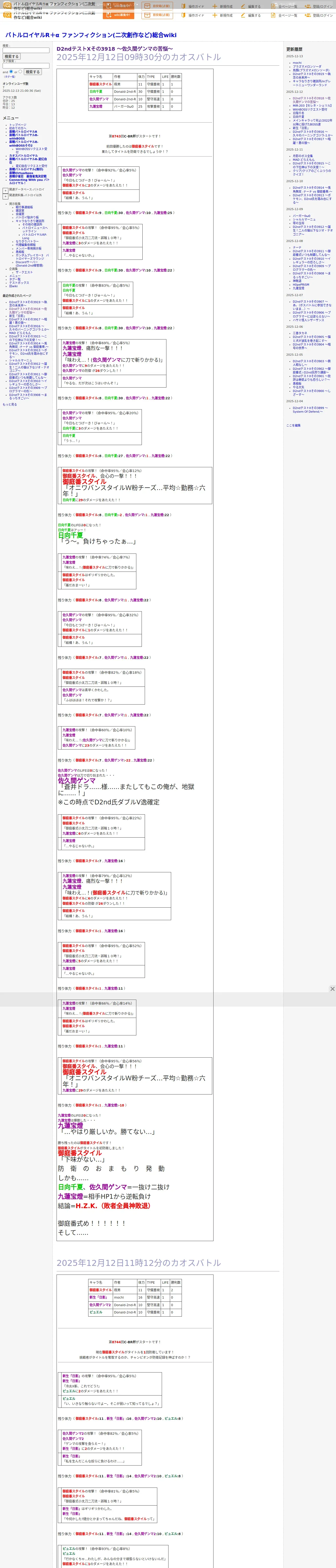Open '月影のボス全集' in update history

tap(303, 156)
